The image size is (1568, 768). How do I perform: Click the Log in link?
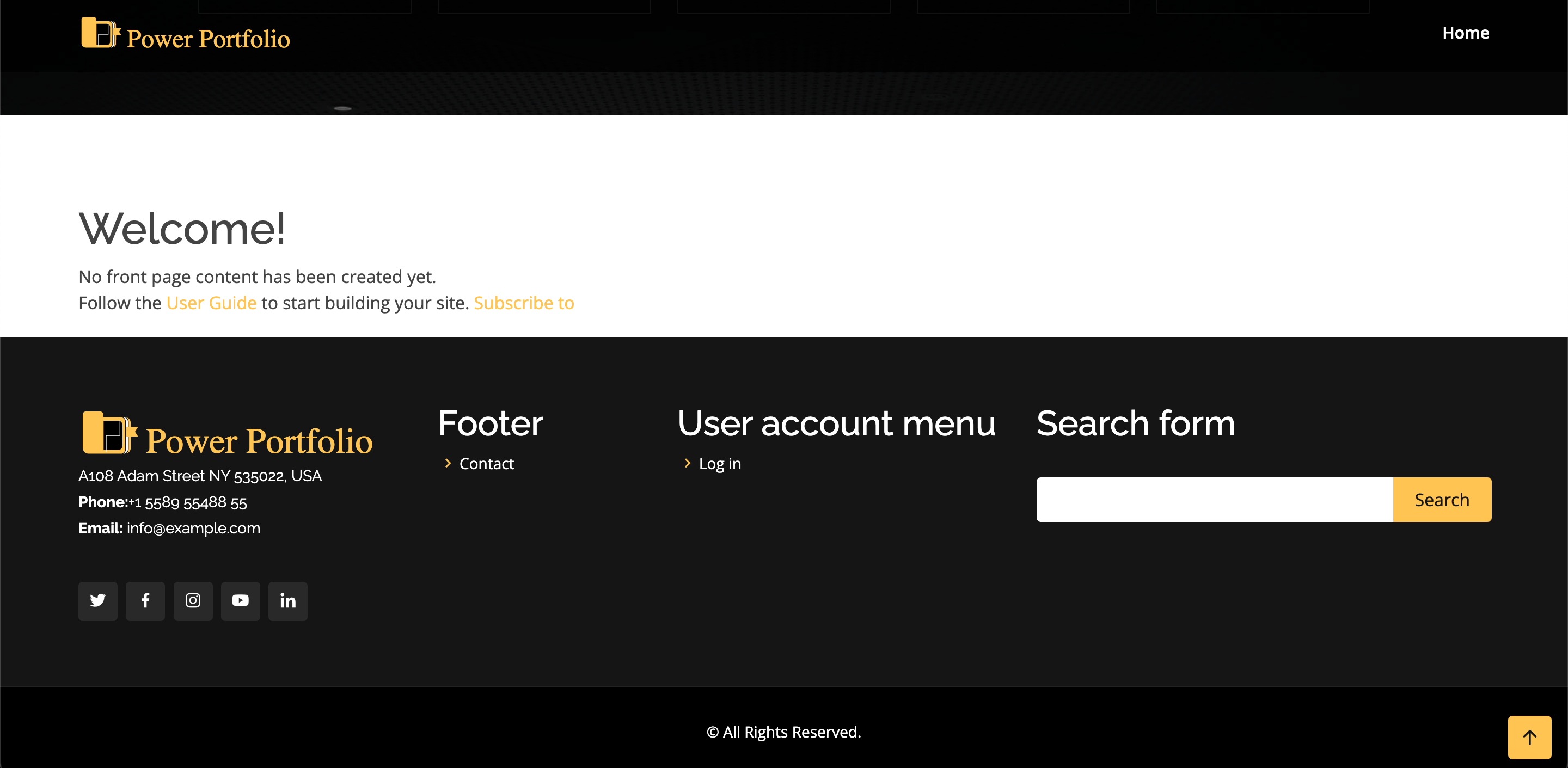719,464
